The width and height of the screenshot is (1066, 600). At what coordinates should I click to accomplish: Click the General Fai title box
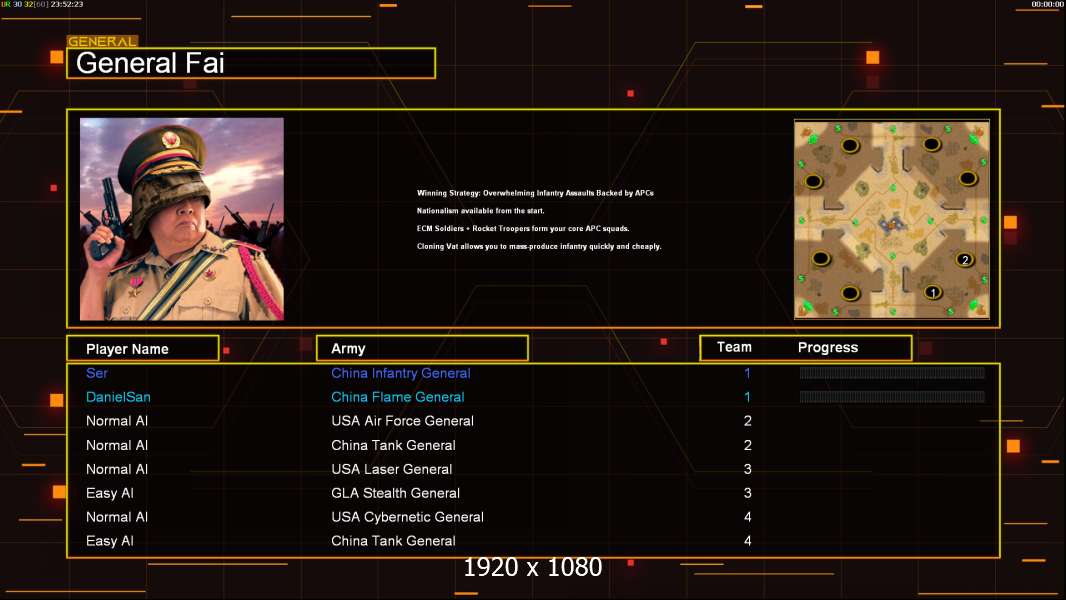[x=251, y=64]
